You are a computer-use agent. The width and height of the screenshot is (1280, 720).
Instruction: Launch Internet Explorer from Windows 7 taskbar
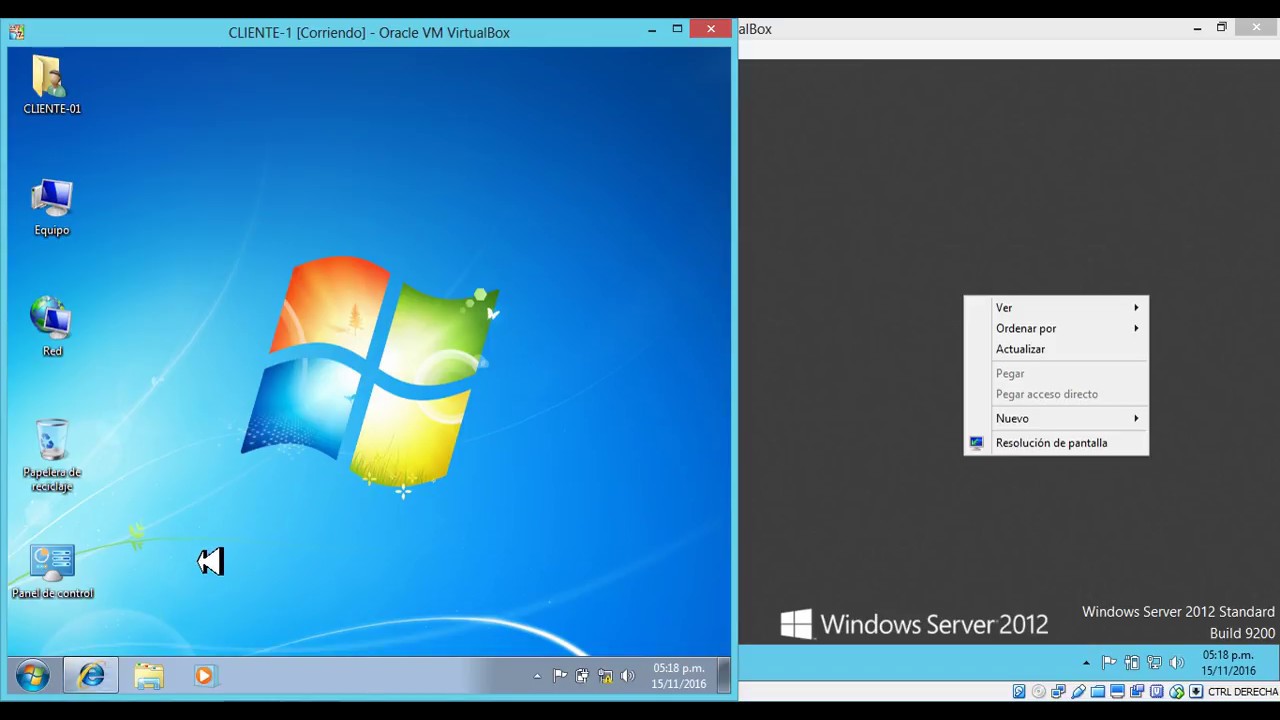pos(91,676)
